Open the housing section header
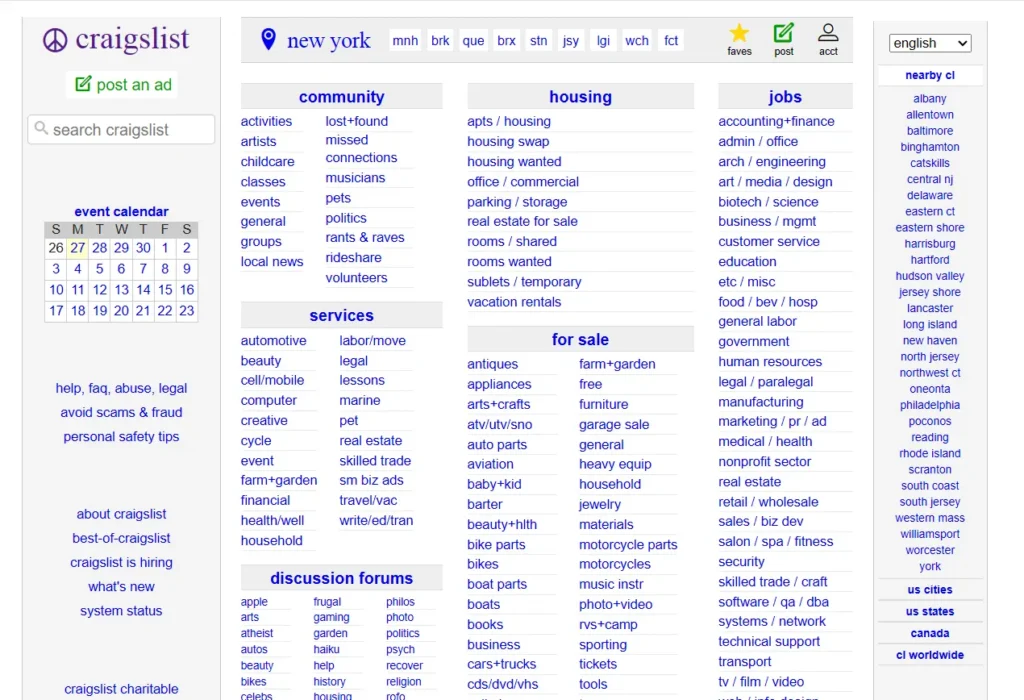Viewport: 1024px width, 700px height. coord(581,97)
